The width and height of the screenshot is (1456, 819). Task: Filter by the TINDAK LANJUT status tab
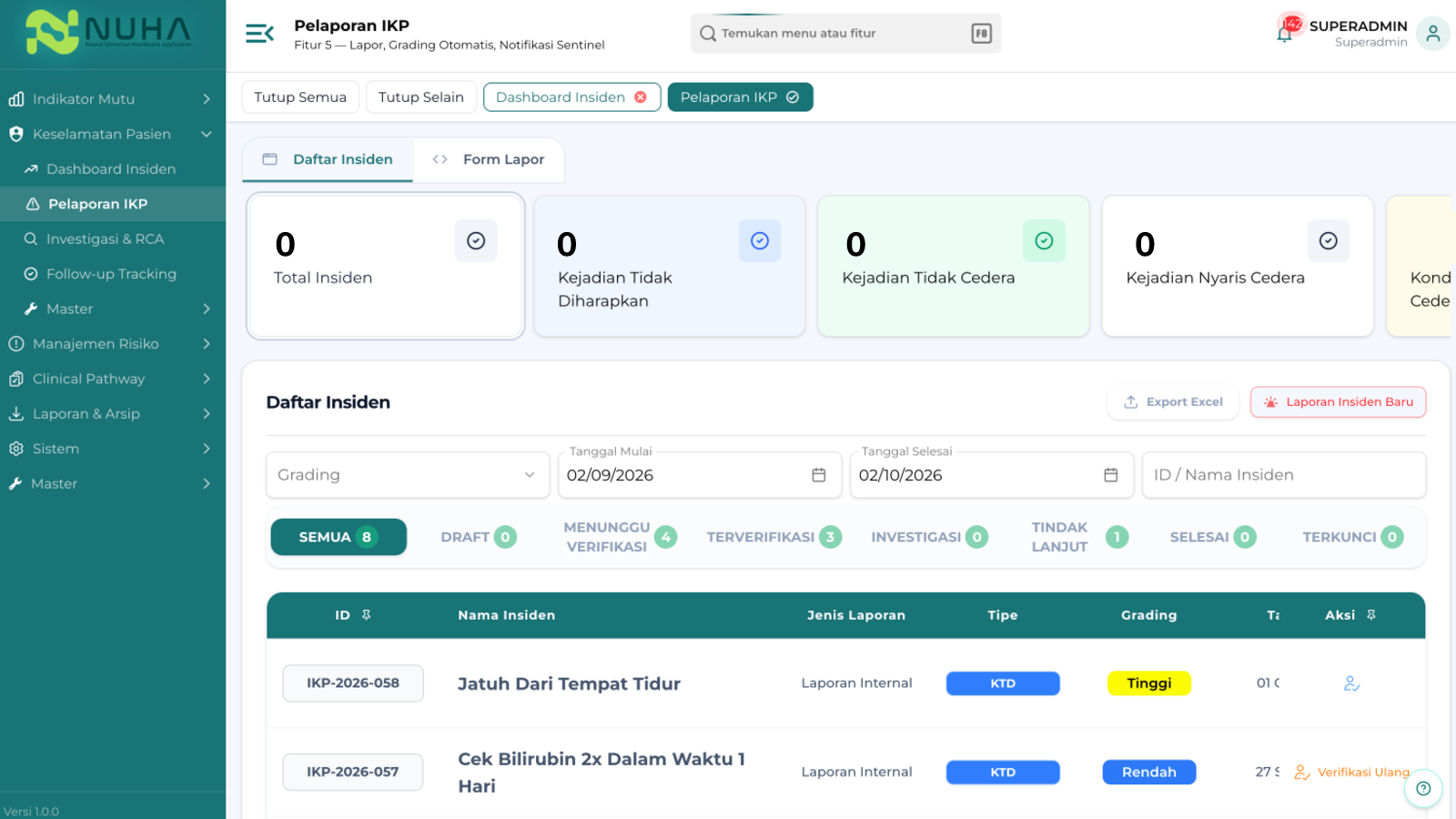[1079, 537]
